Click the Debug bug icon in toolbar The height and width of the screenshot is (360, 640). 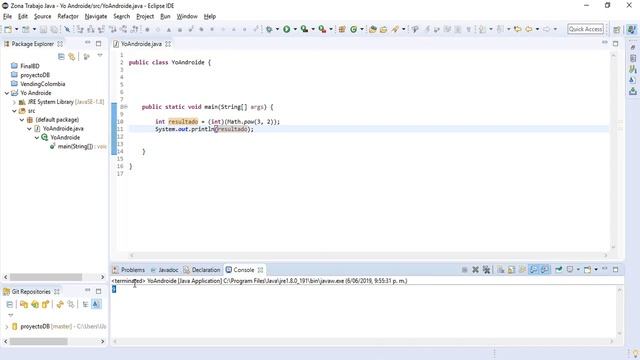[269, 29]
